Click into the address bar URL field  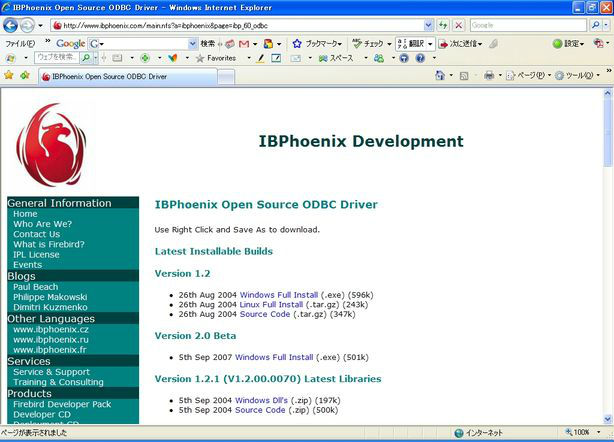pyautogui.click(x=237, y=25)
